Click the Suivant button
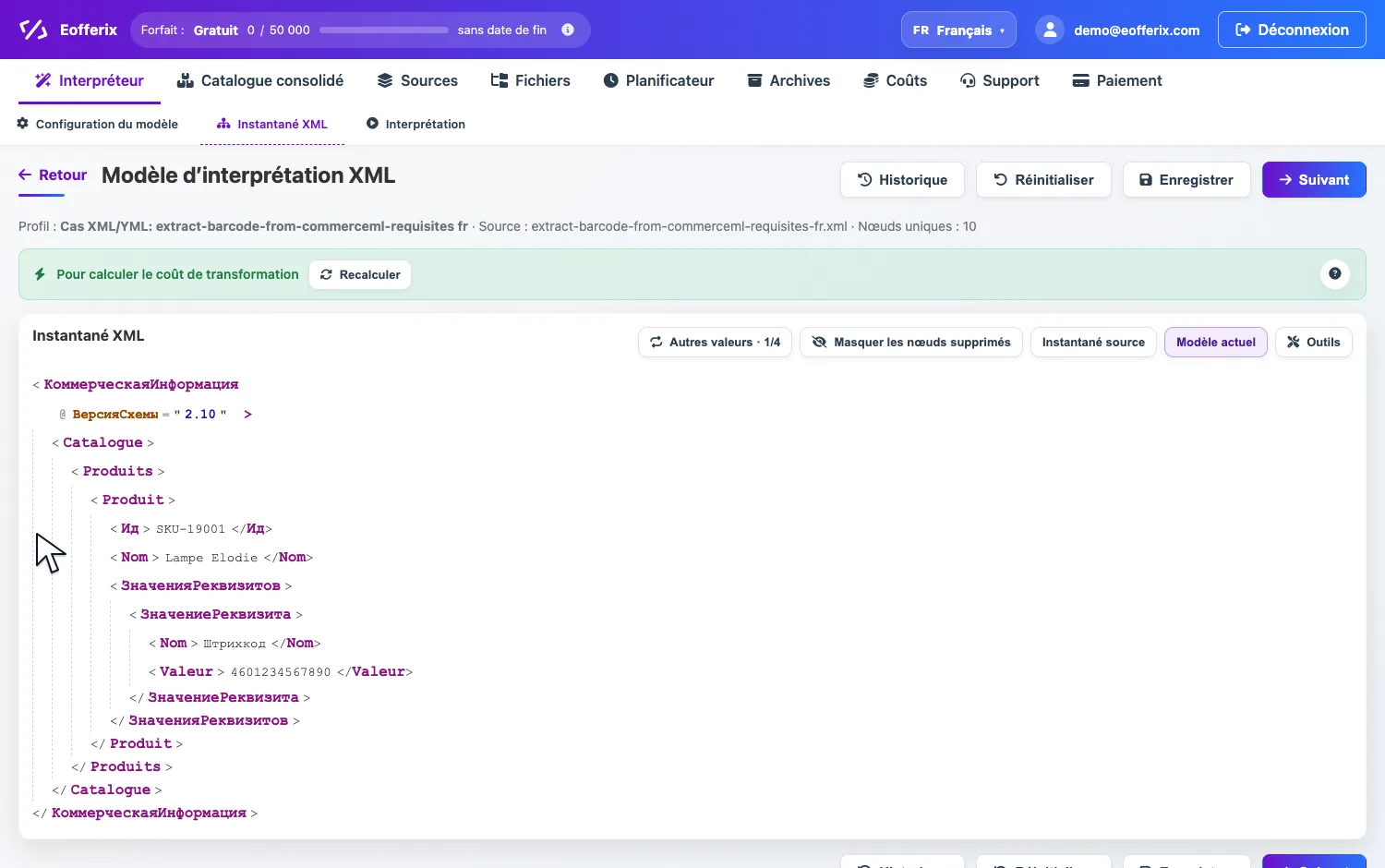 tap(1314, 180)
